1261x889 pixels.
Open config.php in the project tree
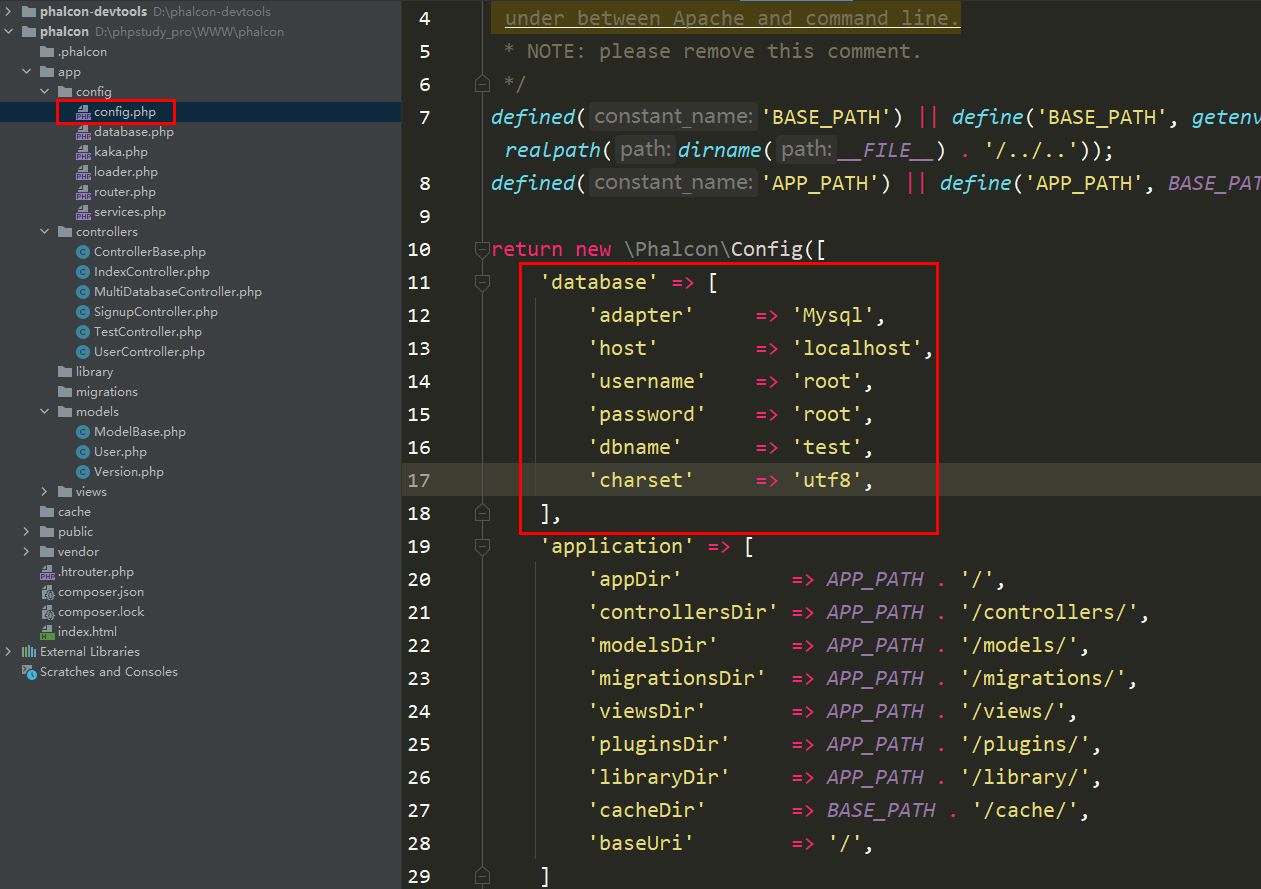tap(124, 112)
